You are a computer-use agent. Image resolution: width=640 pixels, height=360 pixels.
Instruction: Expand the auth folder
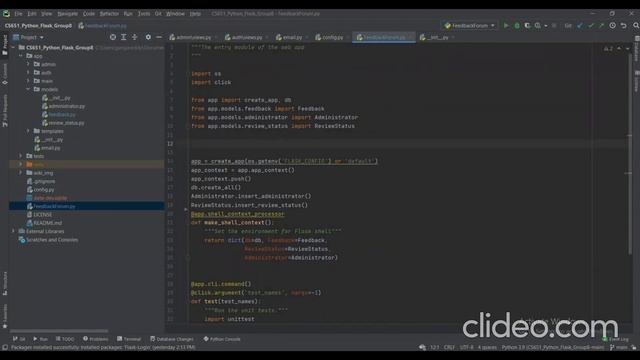click(x=29, y=73)
